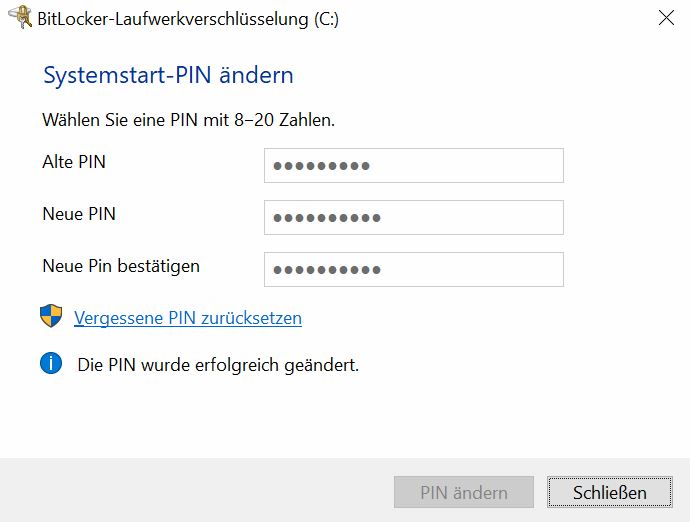Click the UAC shield icon beside reset link
Viewport: 690px width, 522px height.
click(x=51, y=316)
